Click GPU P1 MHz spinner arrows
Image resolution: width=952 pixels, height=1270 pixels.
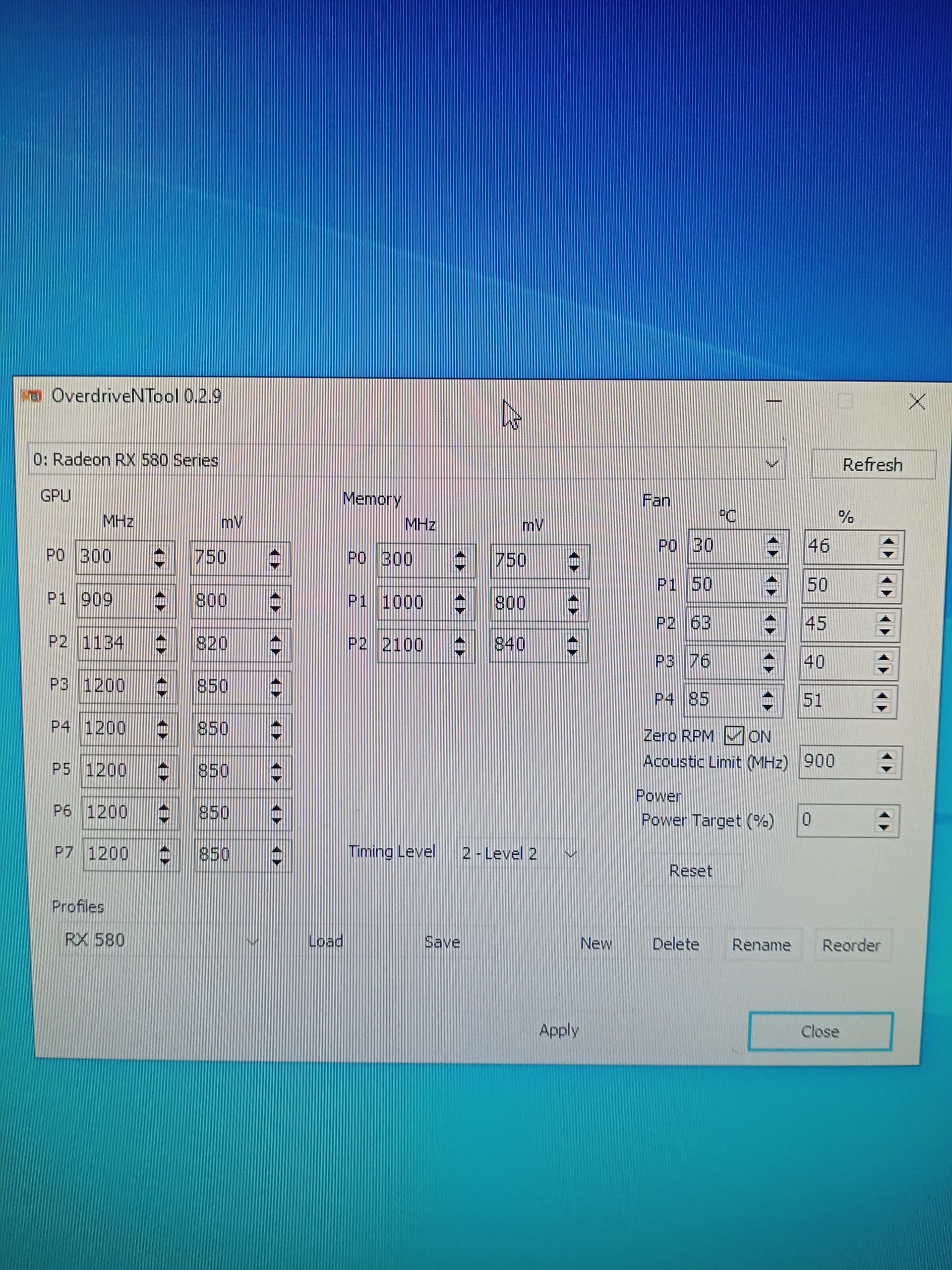pos(161,601)
